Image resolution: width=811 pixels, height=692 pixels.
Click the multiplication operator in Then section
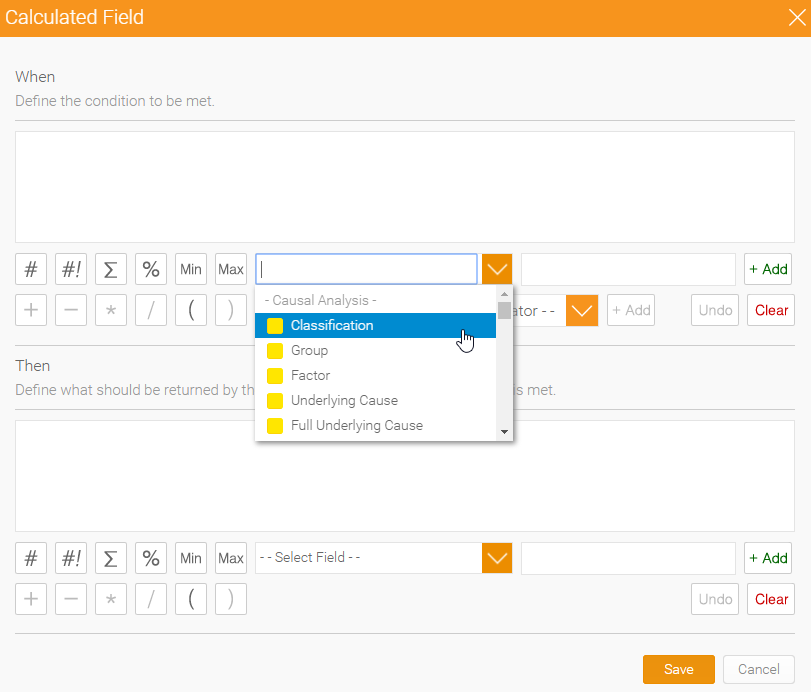(x=110, y=599)
